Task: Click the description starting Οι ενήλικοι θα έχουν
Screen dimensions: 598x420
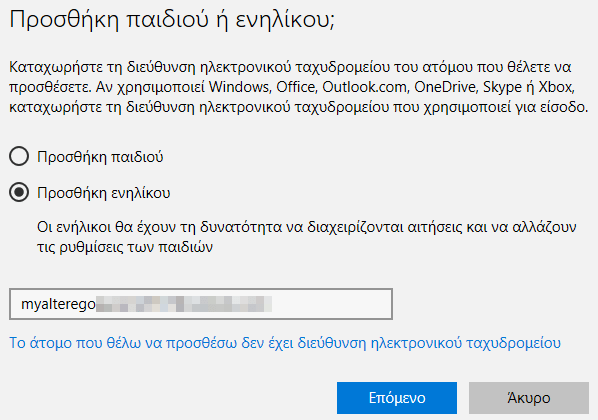Action: pyautogui.click(x=307, y=237)
